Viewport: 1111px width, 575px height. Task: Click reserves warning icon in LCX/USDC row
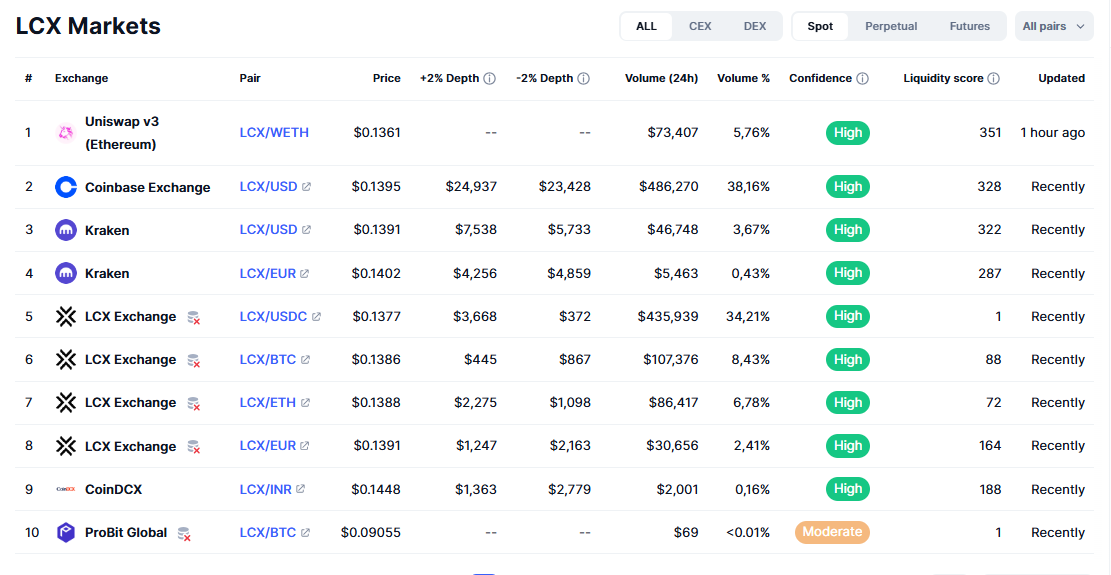[x=193, y=318]
